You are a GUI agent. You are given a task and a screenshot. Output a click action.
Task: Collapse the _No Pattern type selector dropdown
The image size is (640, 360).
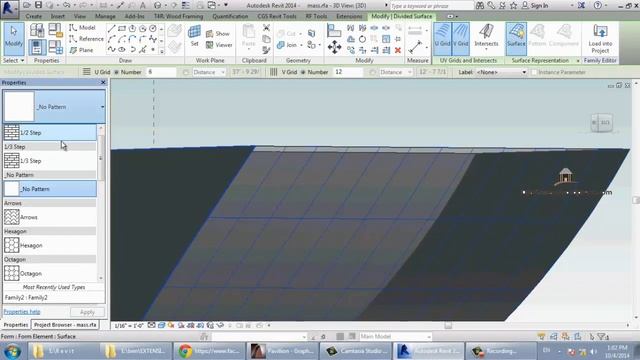tap(102, 107)
